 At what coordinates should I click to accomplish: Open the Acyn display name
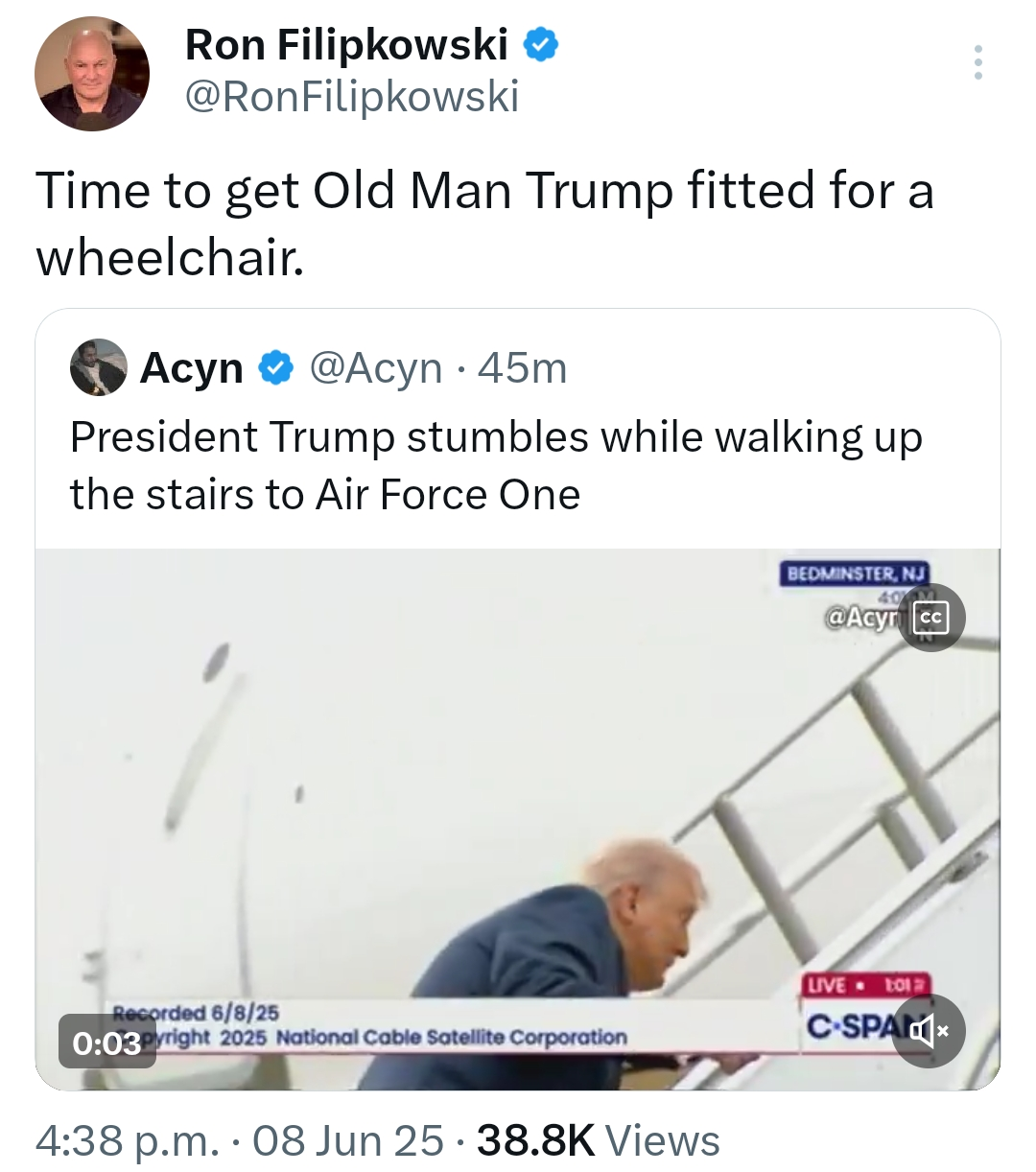(192, 367)
